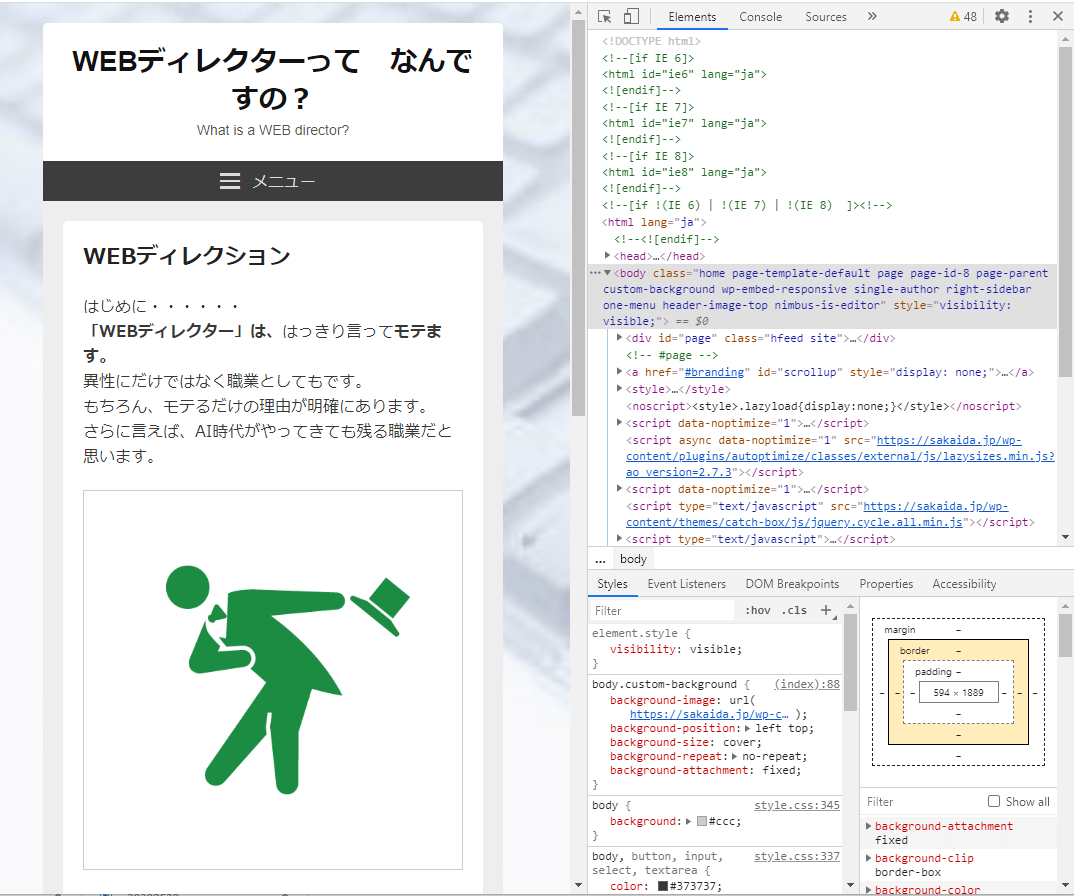Open the Accessibility tab
This screenshot has height=896, width=1074.
coord(964,584)
